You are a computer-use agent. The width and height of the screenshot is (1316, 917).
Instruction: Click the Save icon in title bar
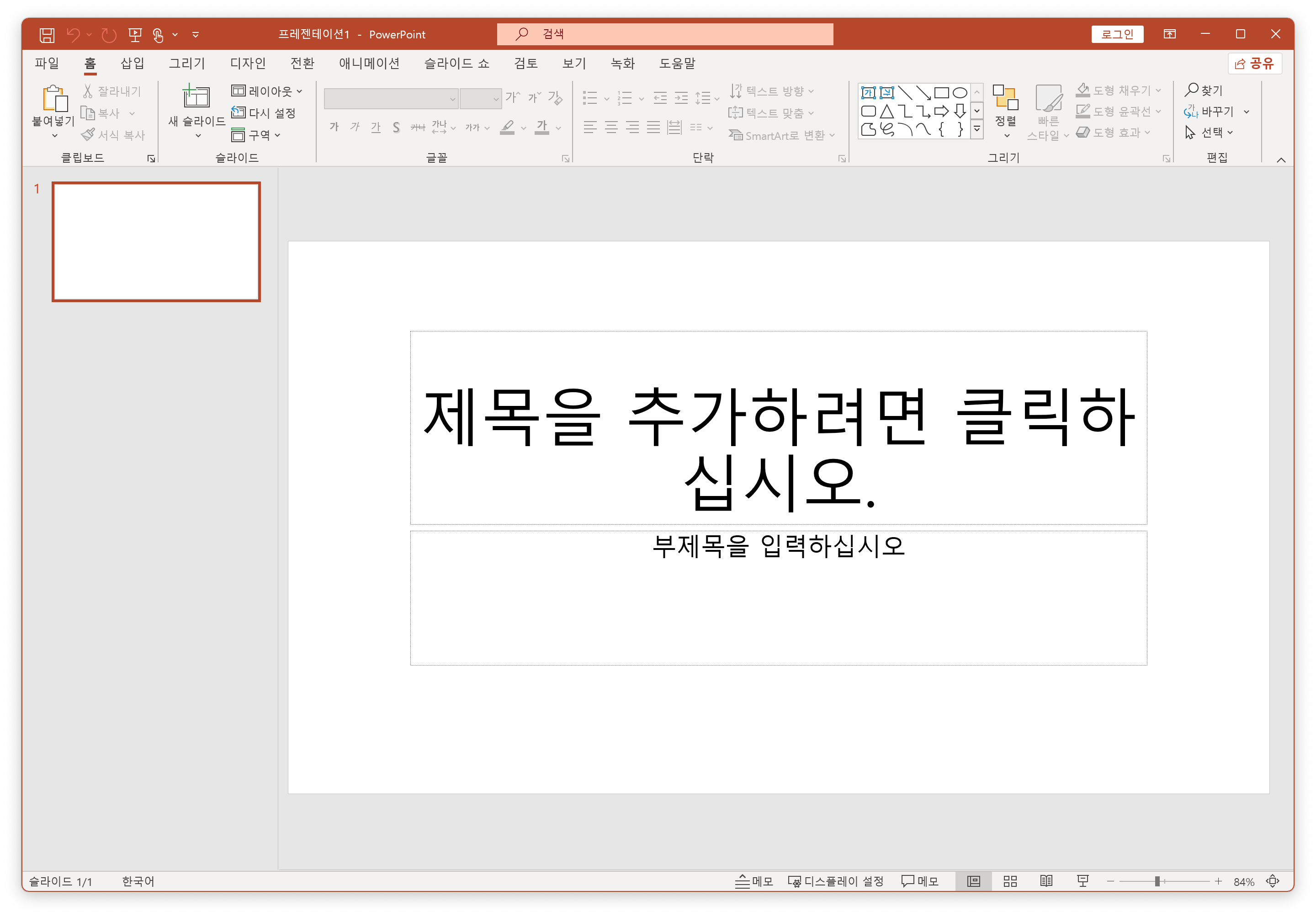(x=47, y=35)
